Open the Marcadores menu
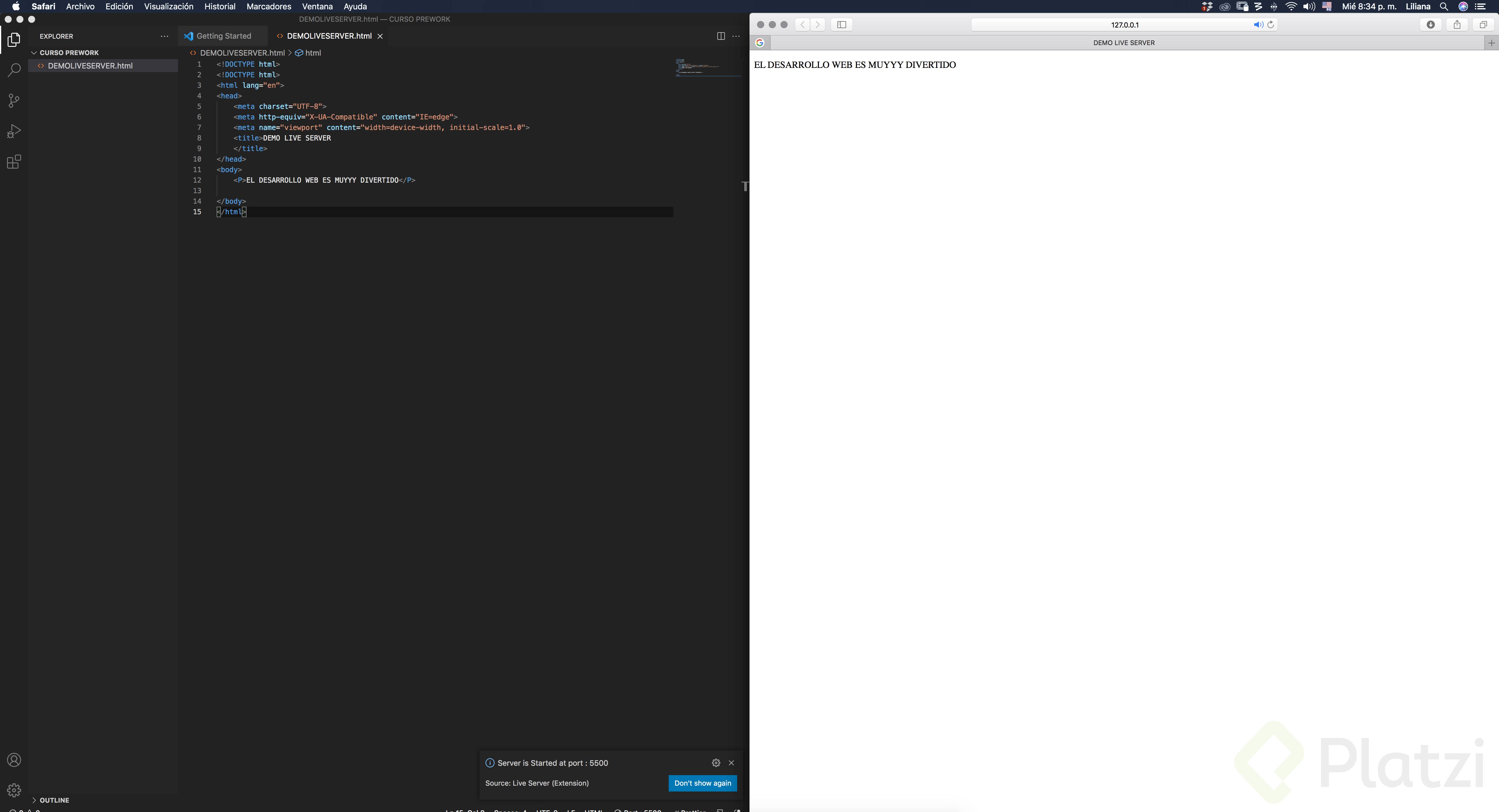The height and width of the screenshot is (812, 1499). pyautogui.click(x=268, y=6)
